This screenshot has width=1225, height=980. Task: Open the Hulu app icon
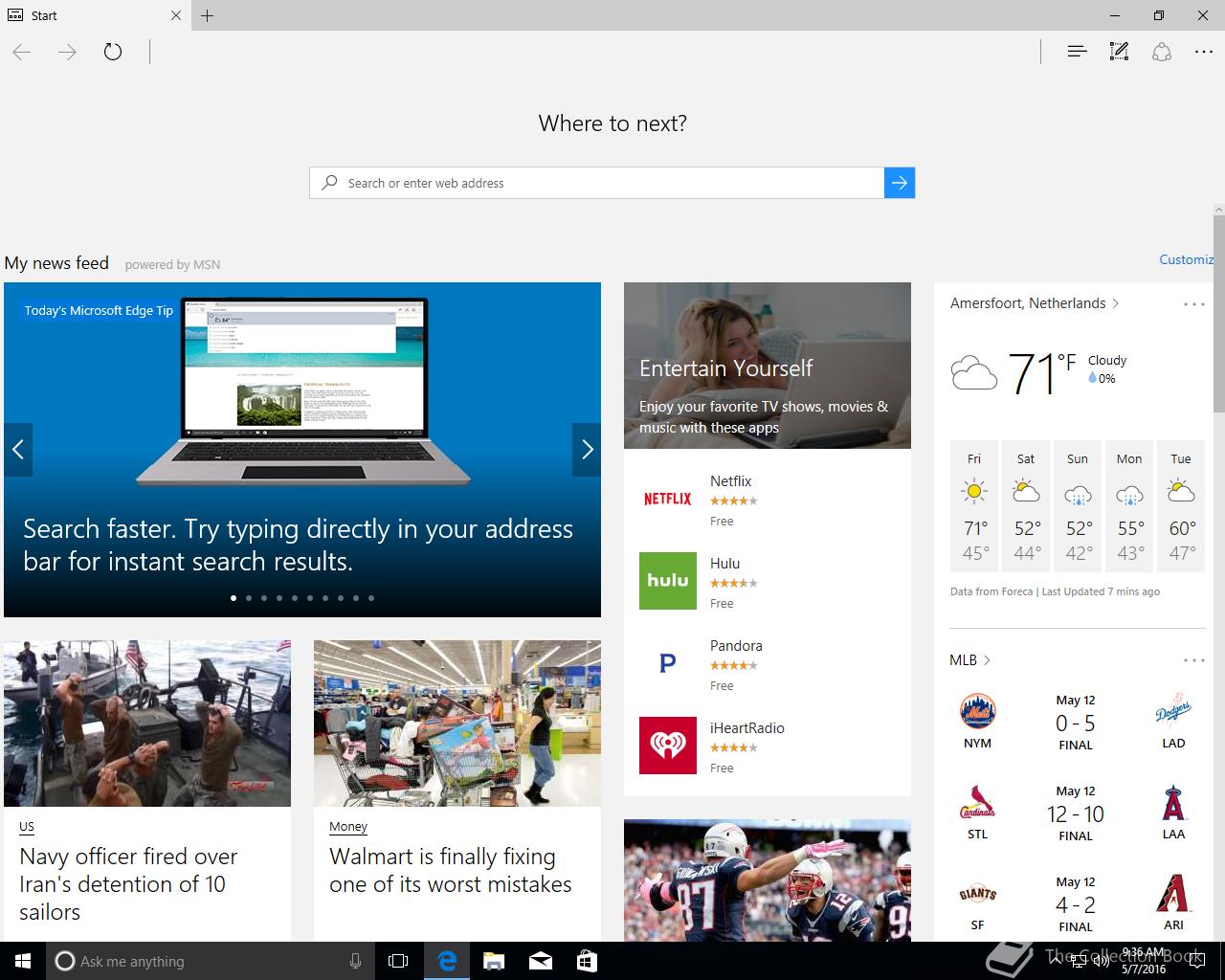(668, 581)
